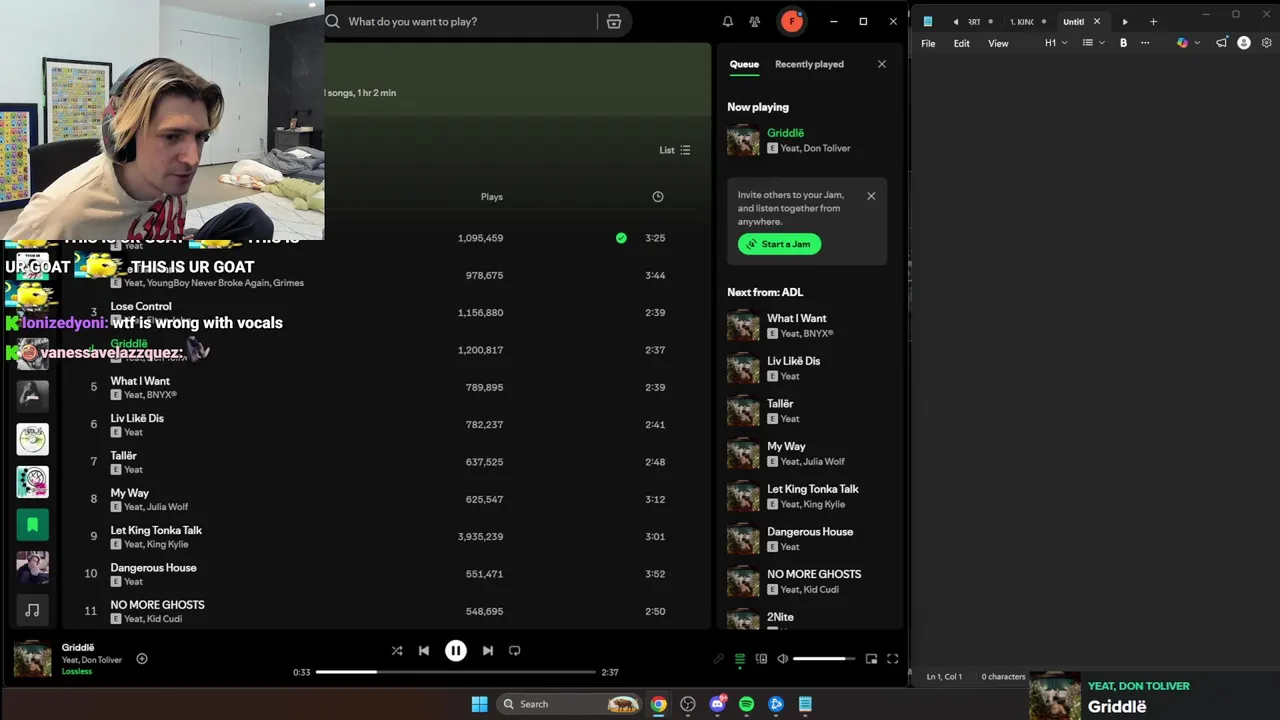Open the Windows Start button

479,704
